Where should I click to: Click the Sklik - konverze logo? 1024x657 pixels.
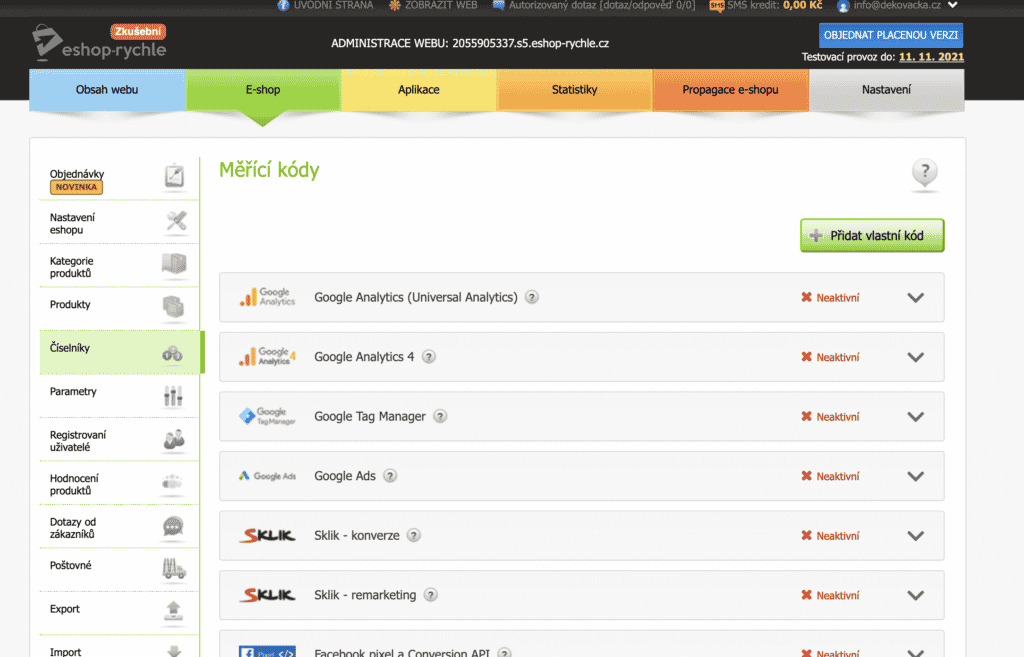pyautogui.click(x=267, y=536)
